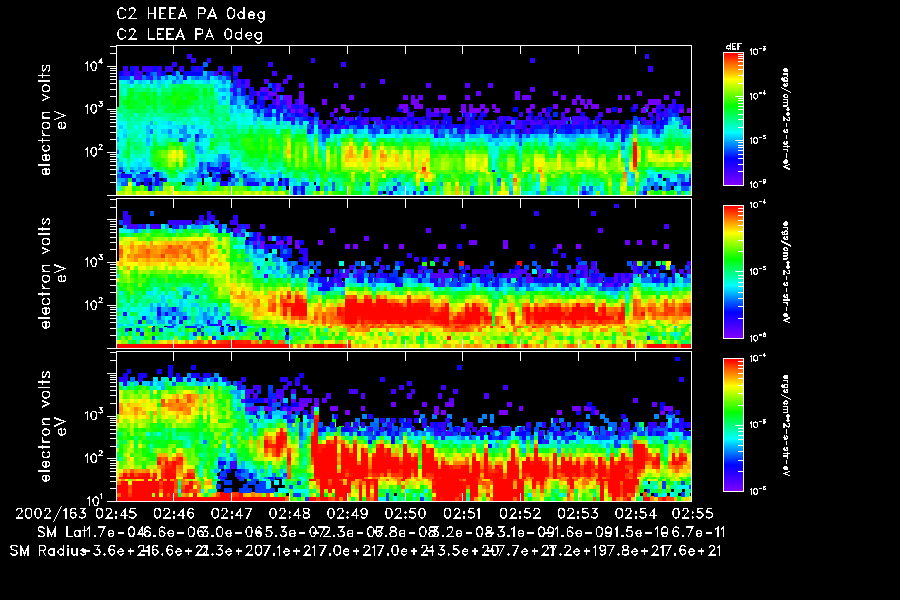Click the 10^3 tick label on the middle panel
This screenshot has width=900, height=600.
[x=94, y=262]
